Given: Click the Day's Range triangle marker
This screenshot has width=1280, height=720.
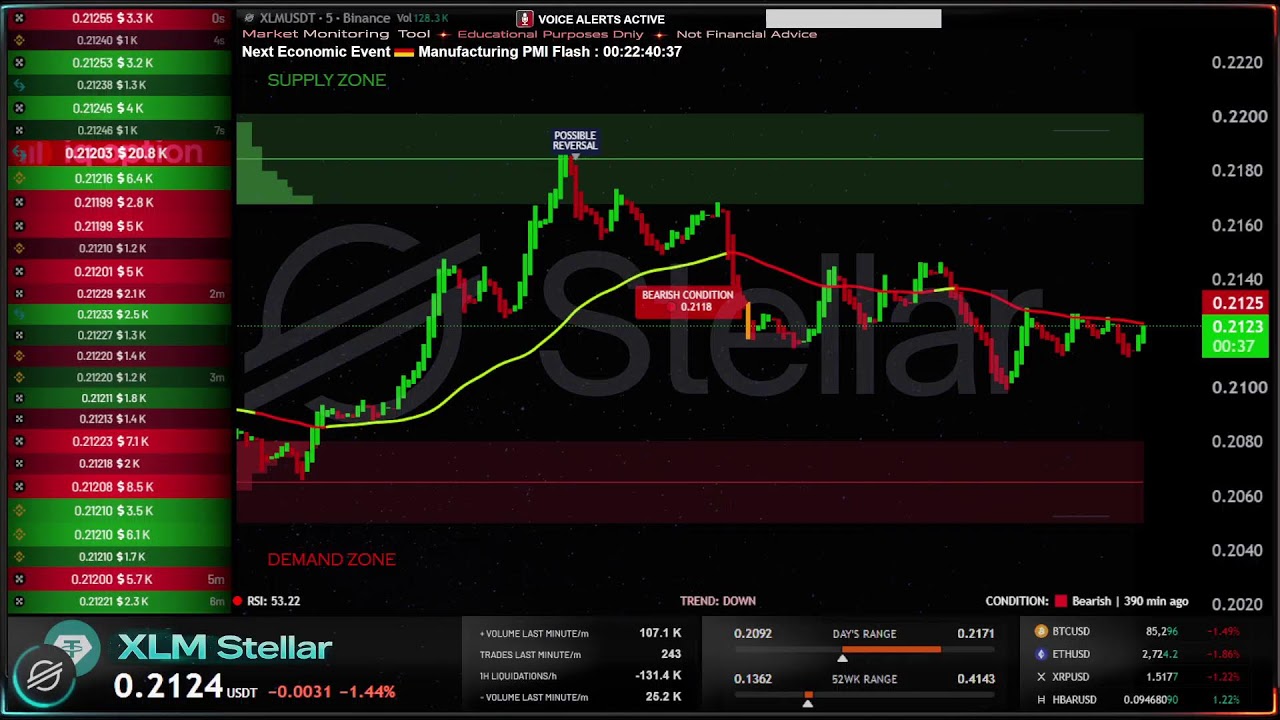Looking at the screenshot, I should (842, 657).
